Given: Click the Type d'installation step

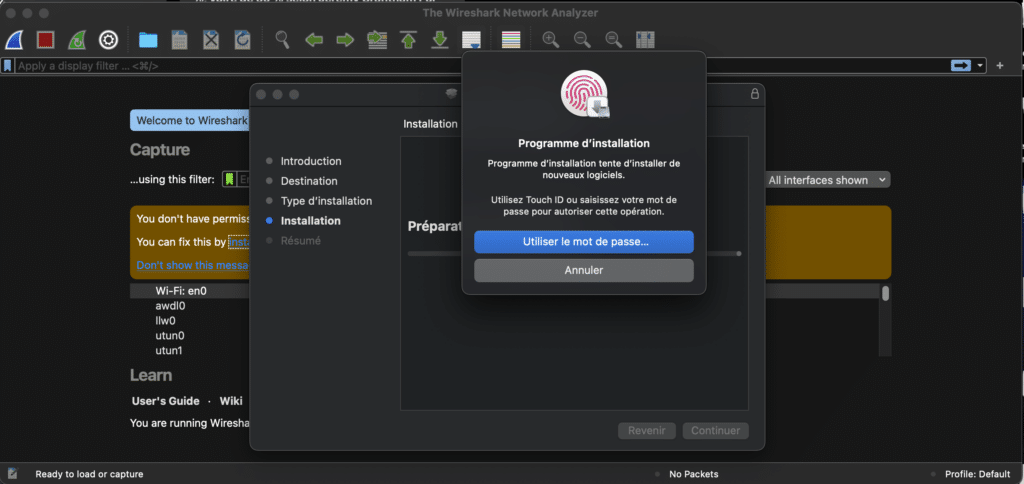Looking at the screenshot, I should (327, 201).
